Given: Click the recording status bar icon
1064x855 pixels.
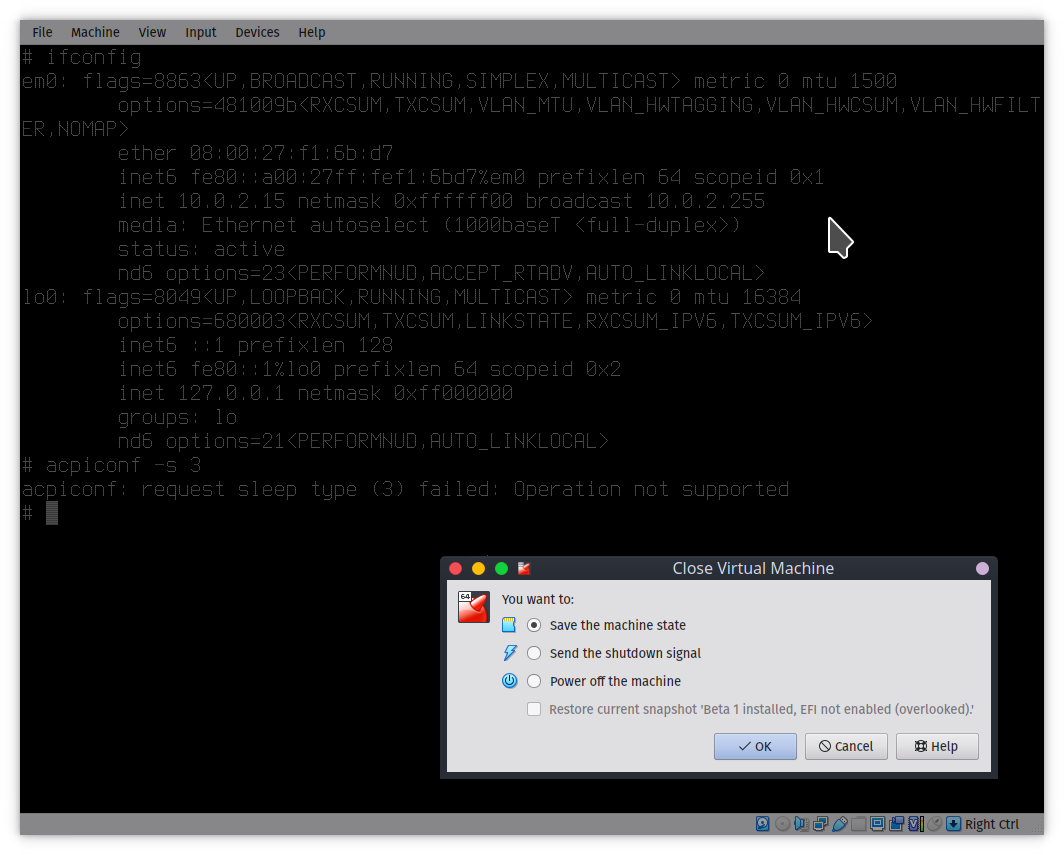Looking at the screenshot, I should 896,824.
